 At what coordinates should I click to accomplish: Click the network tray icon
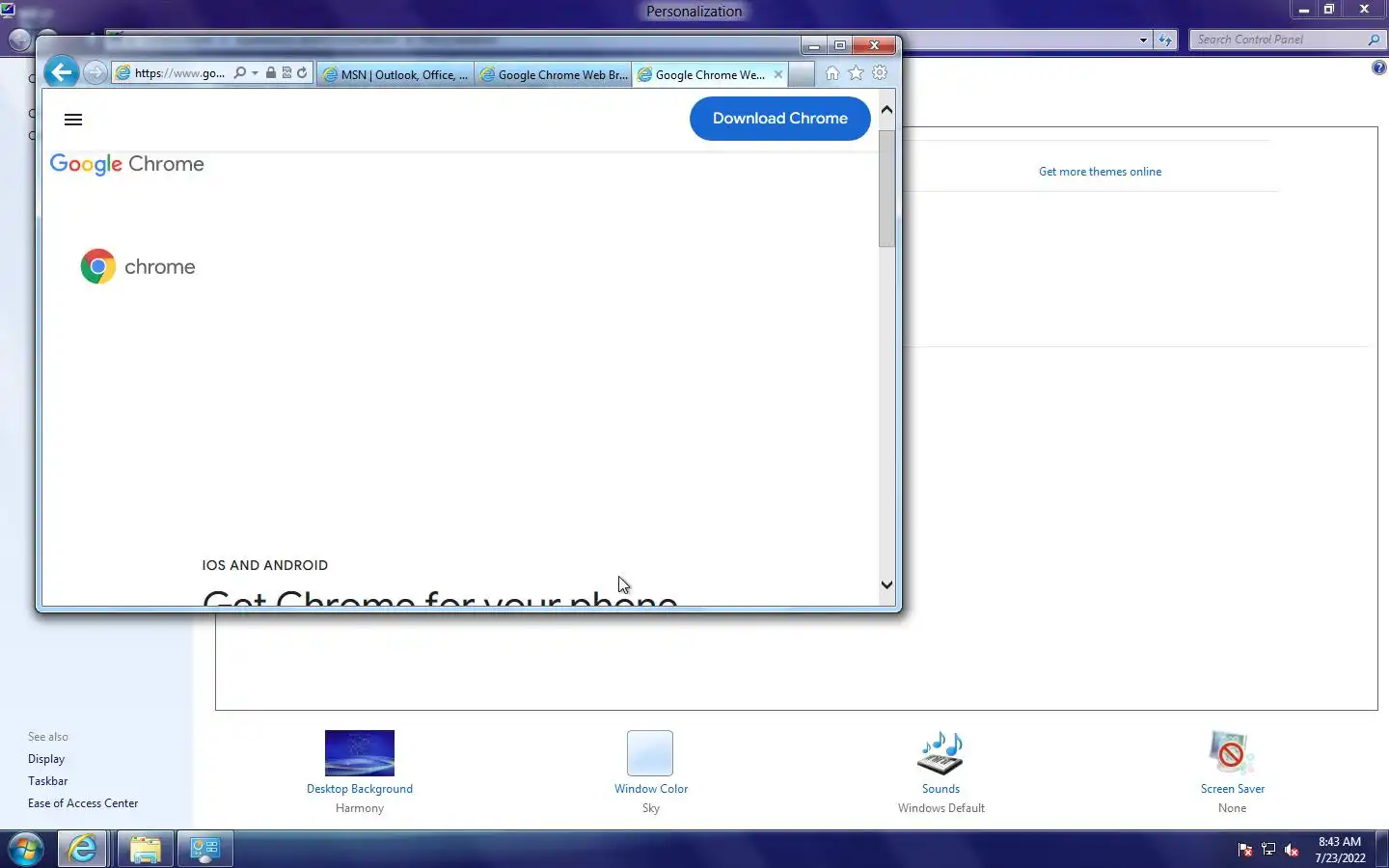click(x=1268, y=850)
